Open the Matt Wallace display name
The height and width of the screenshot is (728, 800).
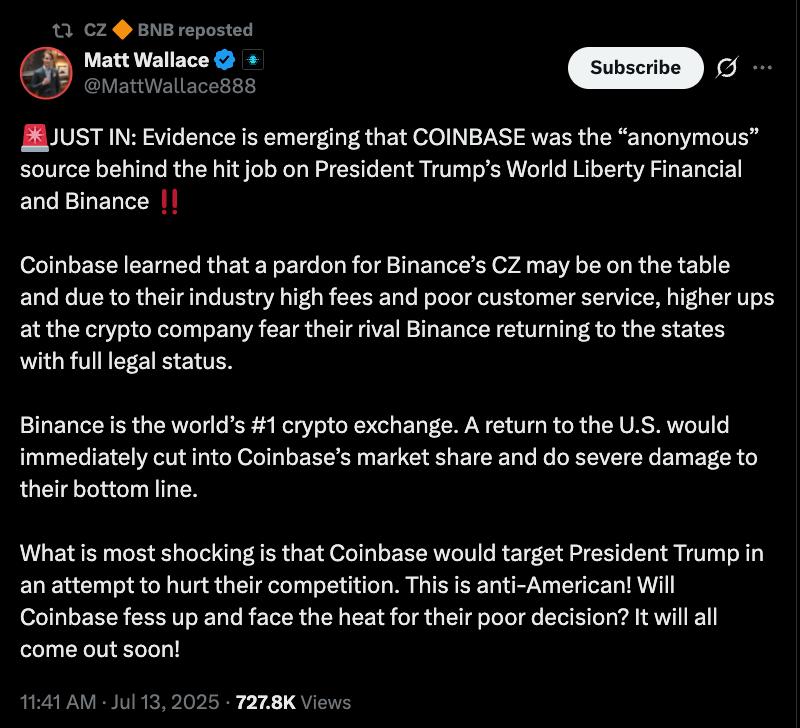pyautogui.click(x=146, y=60)
